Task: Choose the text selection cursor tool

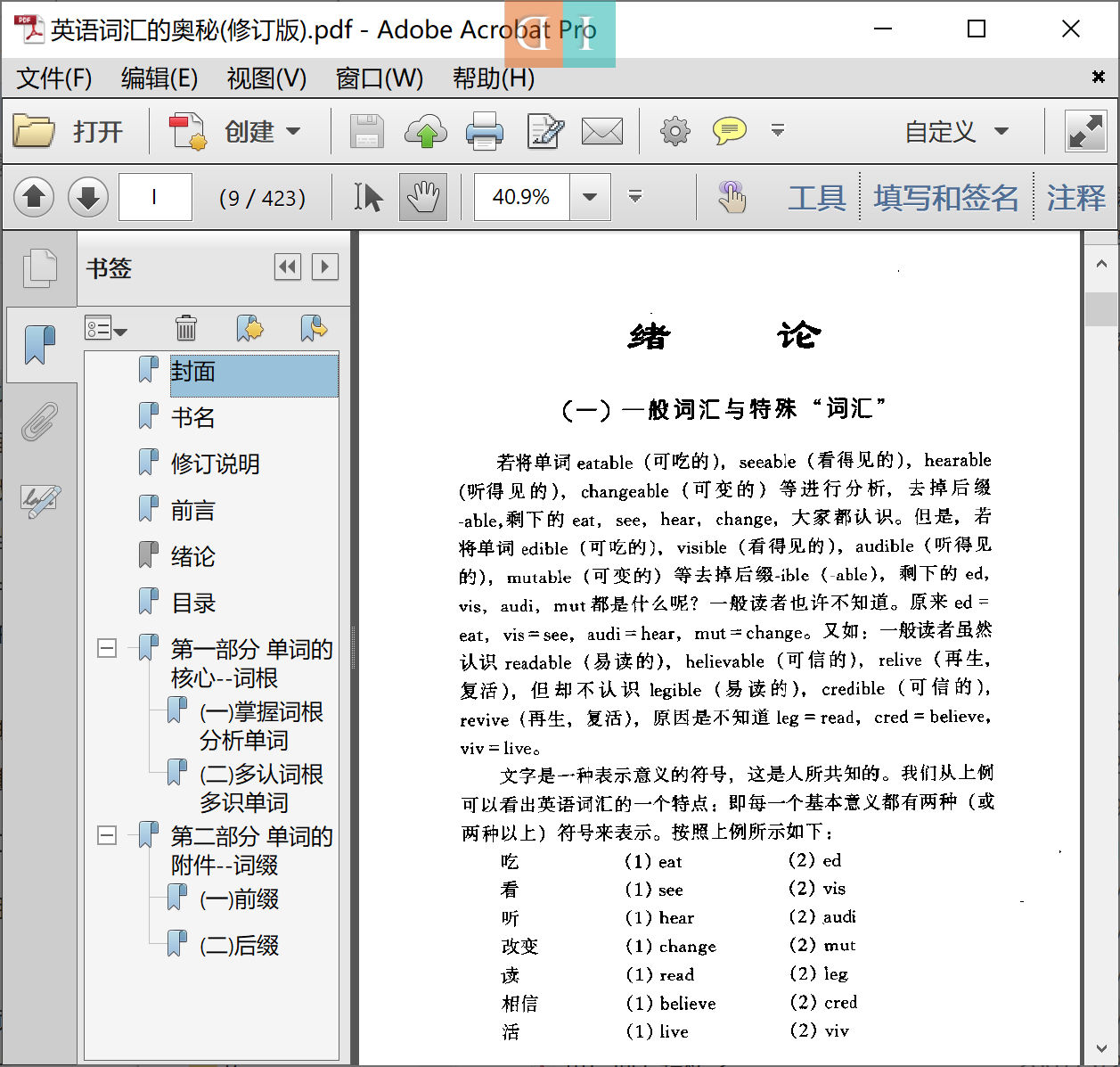Action: (x=368, y=196)
